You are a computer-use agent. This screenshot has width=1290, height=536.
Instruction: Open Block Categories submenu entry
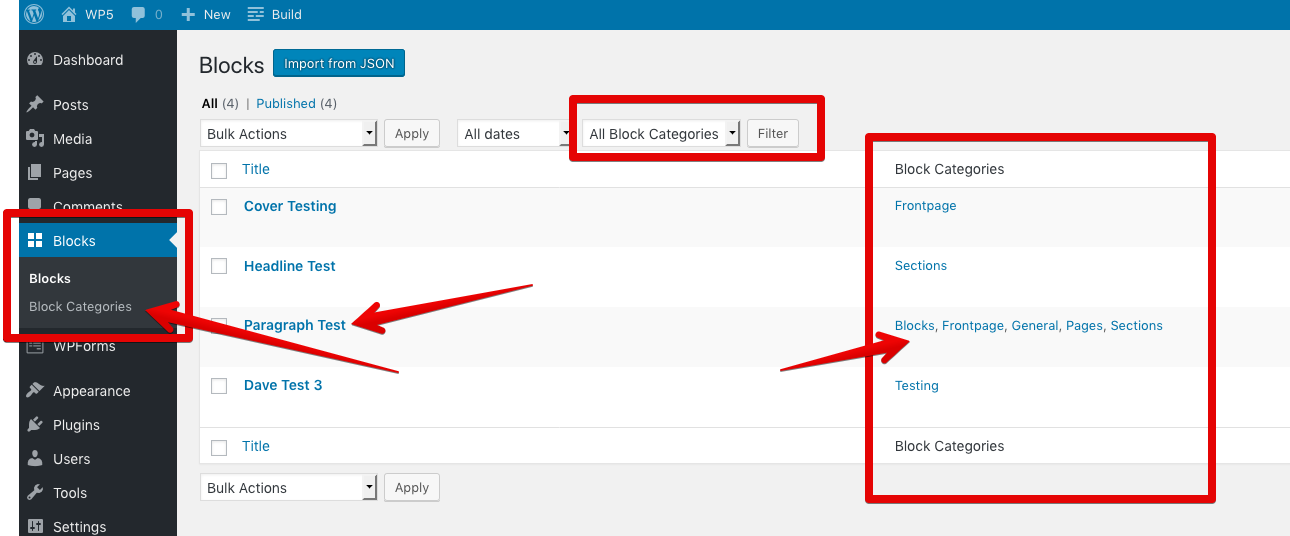(x=80, y=307)
